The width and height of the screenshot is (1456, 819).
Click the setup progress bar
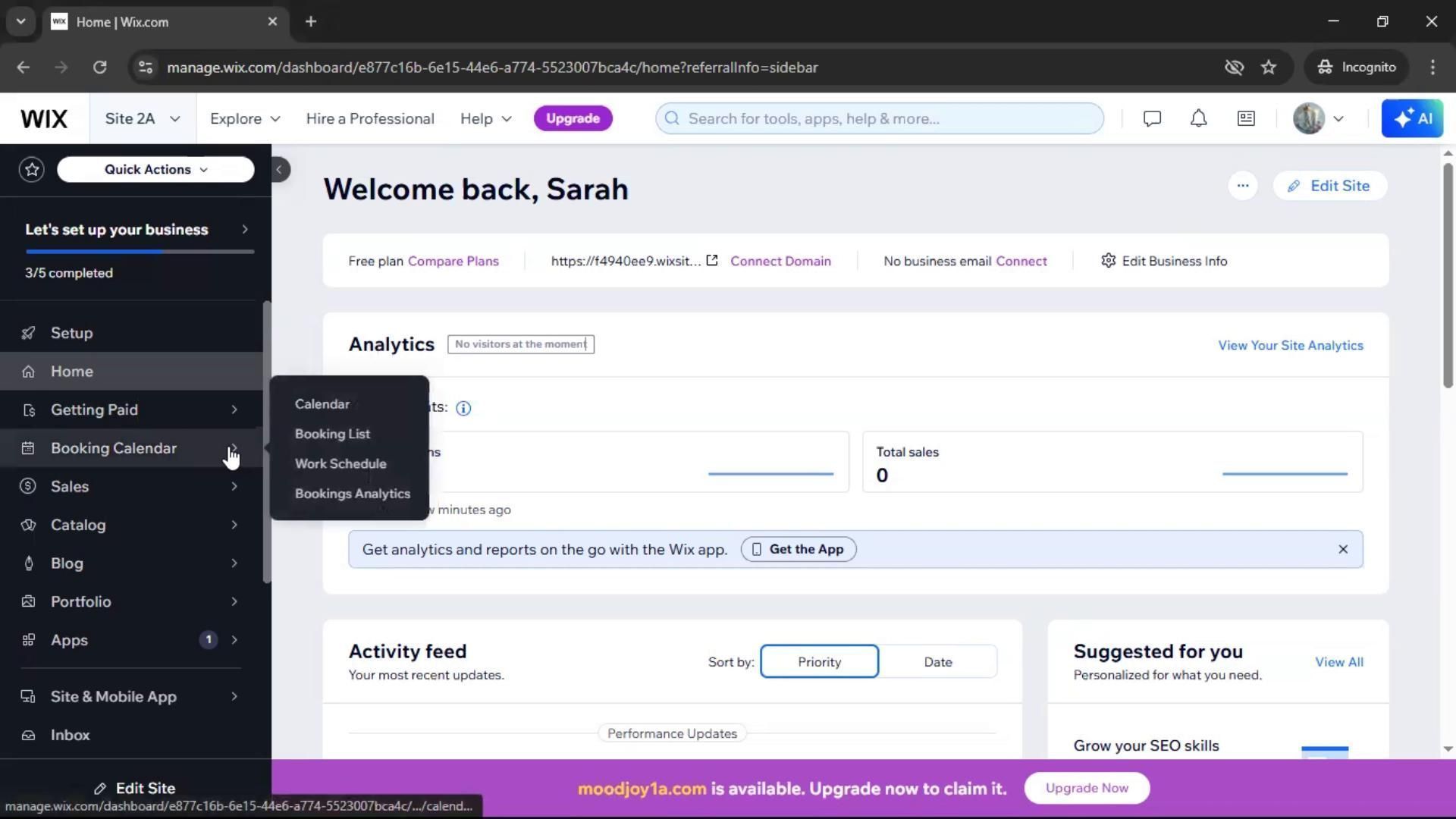pyautogui.click(x=140, y=251)
